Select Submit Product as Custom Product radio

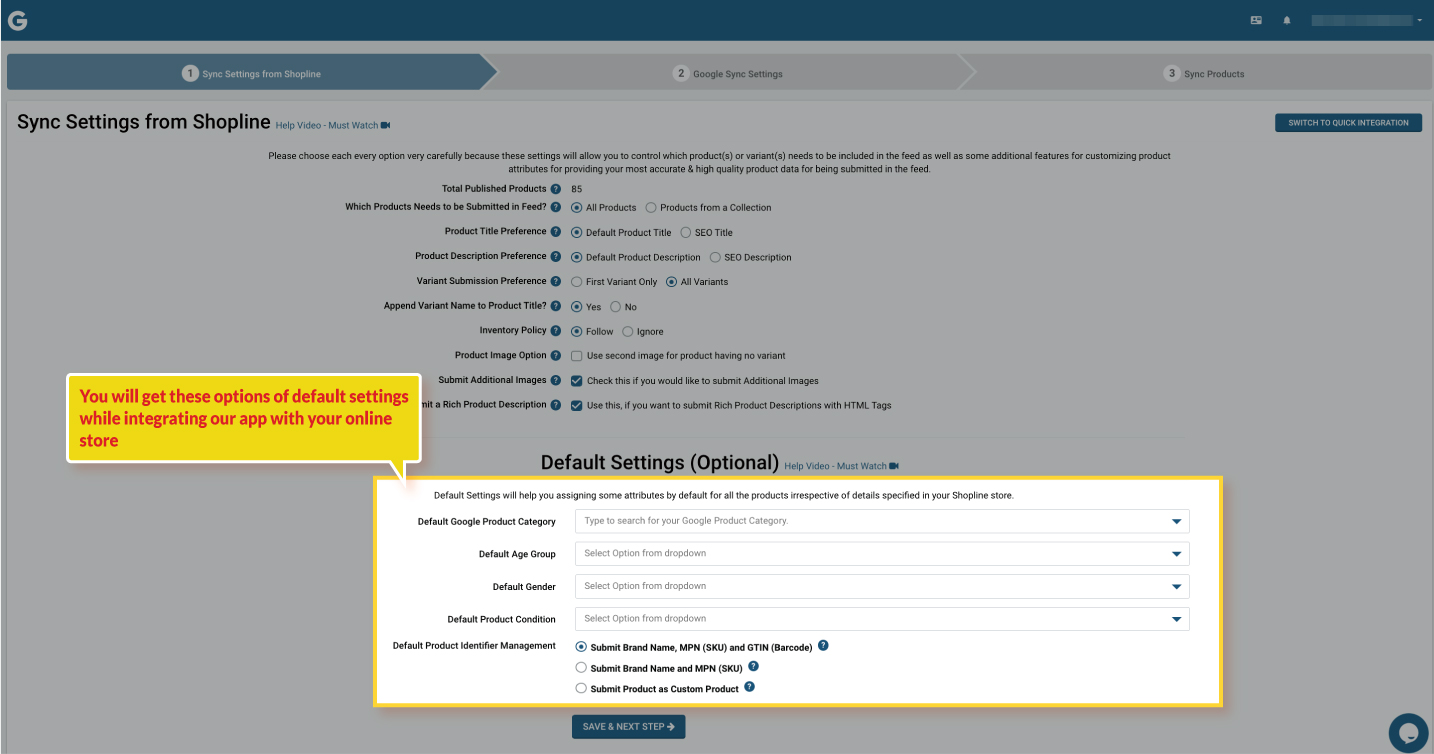(581, 688)
